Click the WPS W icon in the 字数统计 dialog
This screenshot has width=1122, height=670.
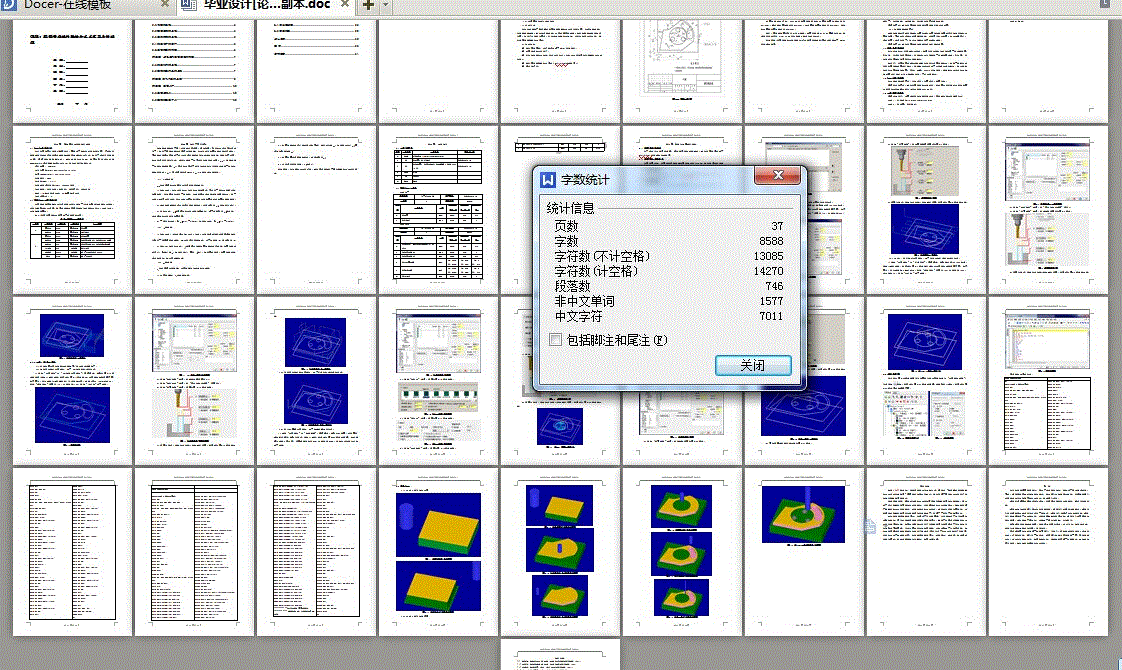coord(548,180)
